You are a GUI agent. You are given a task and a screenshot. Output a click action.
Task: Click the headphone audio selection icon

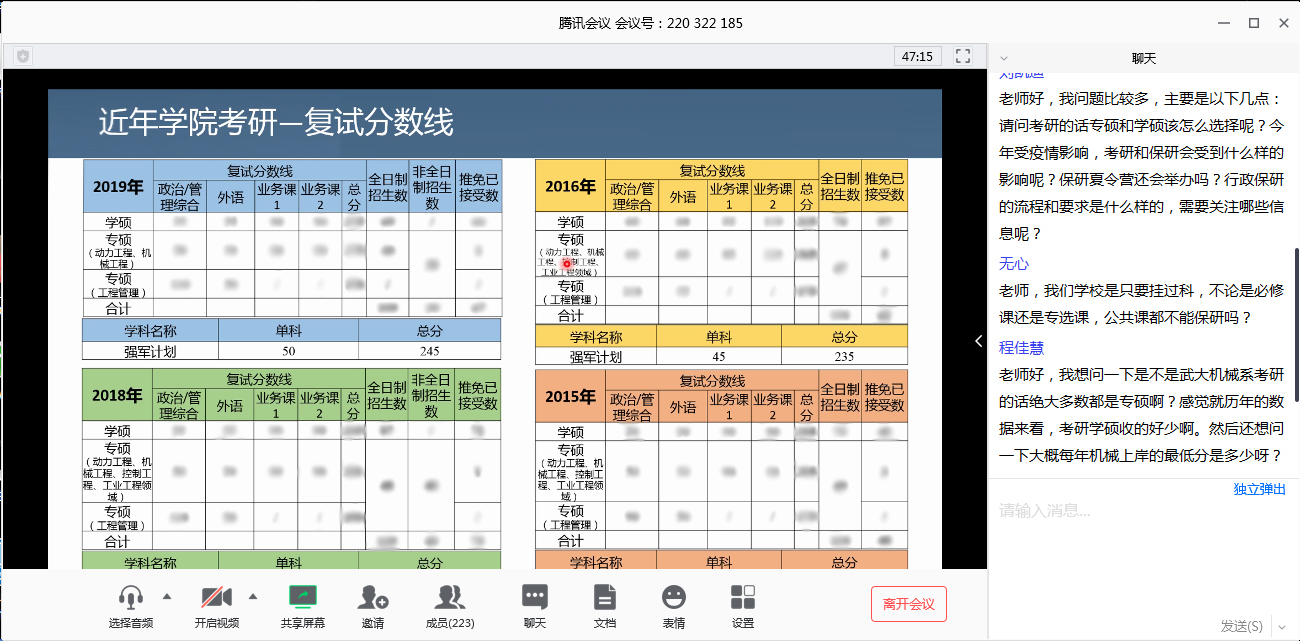pos(131,598)
